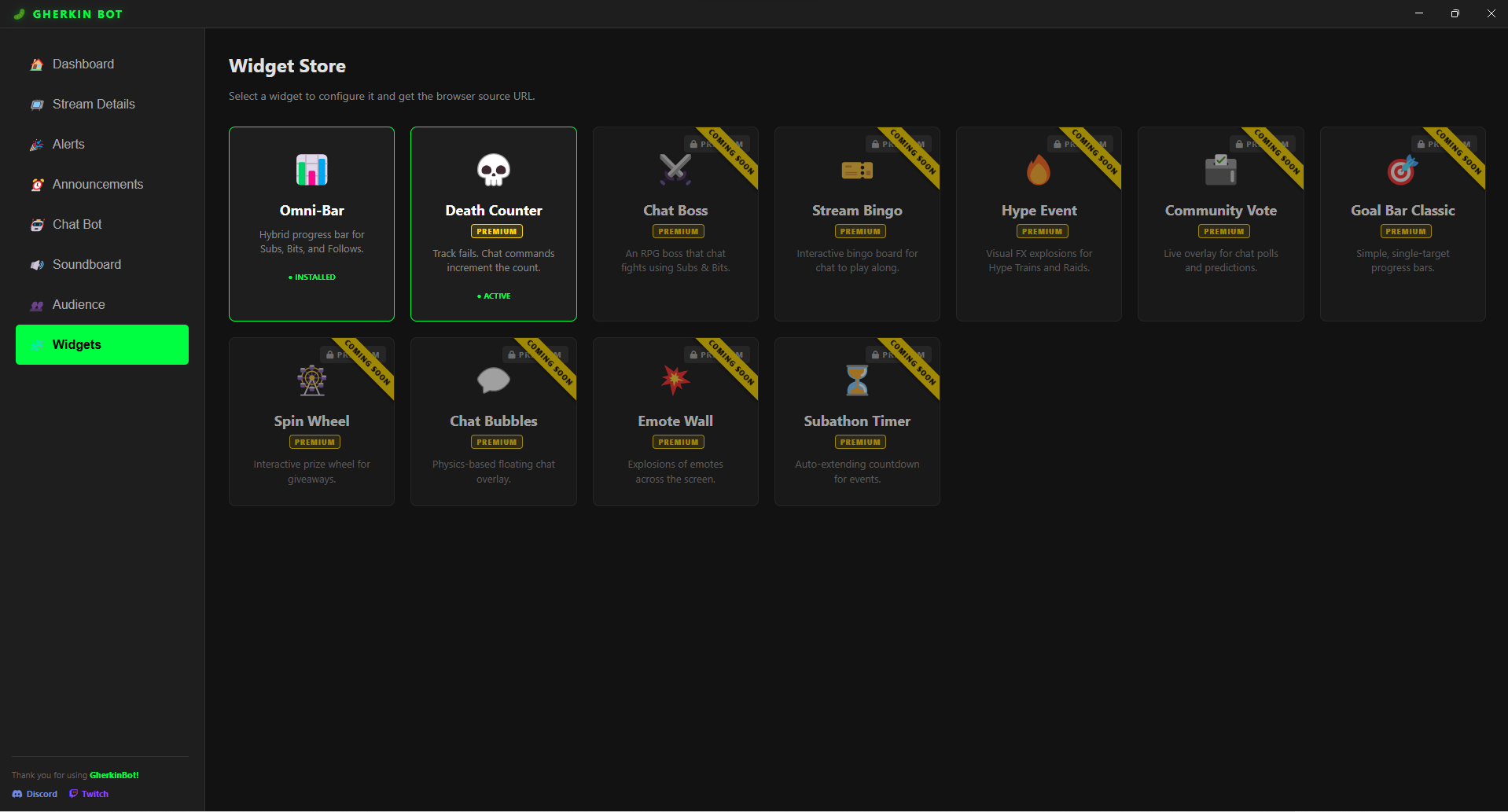Viewport: 1508px width, 812px height.
Task: Open the Death Counter widget configuration
Action: coord(493,224)
